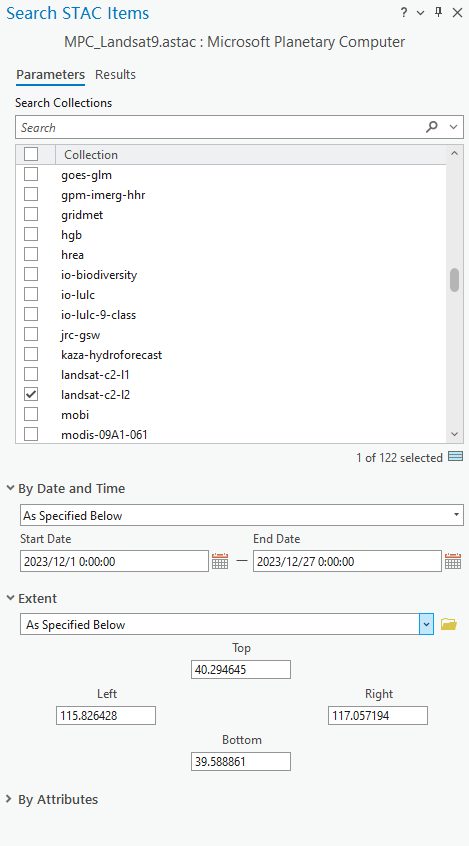Click the Extent browse folder icon
This screenshot has width=469, height=846.
[x=449, y=624]
